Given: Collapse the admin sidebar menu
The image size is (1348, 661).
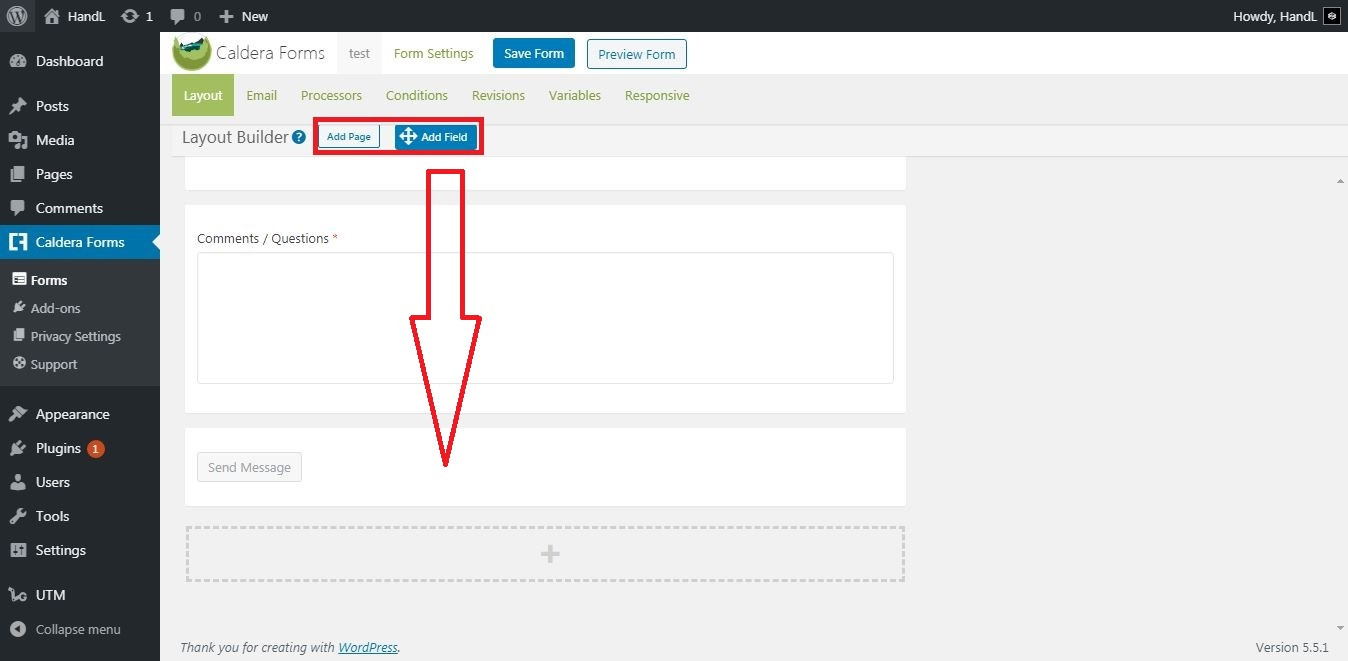Looking at the screenshot, I should click(x=78, y=629).
